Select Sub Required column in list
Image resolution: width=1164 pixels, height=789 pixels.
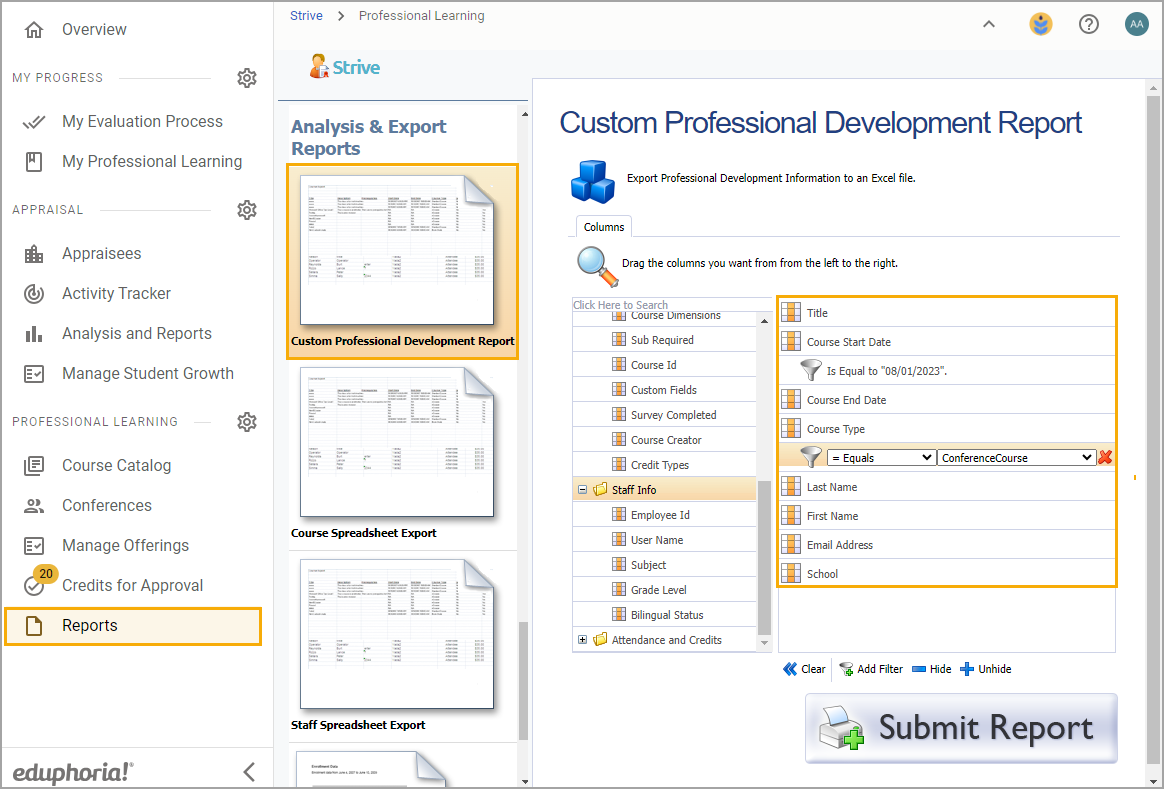coord(662,340)
